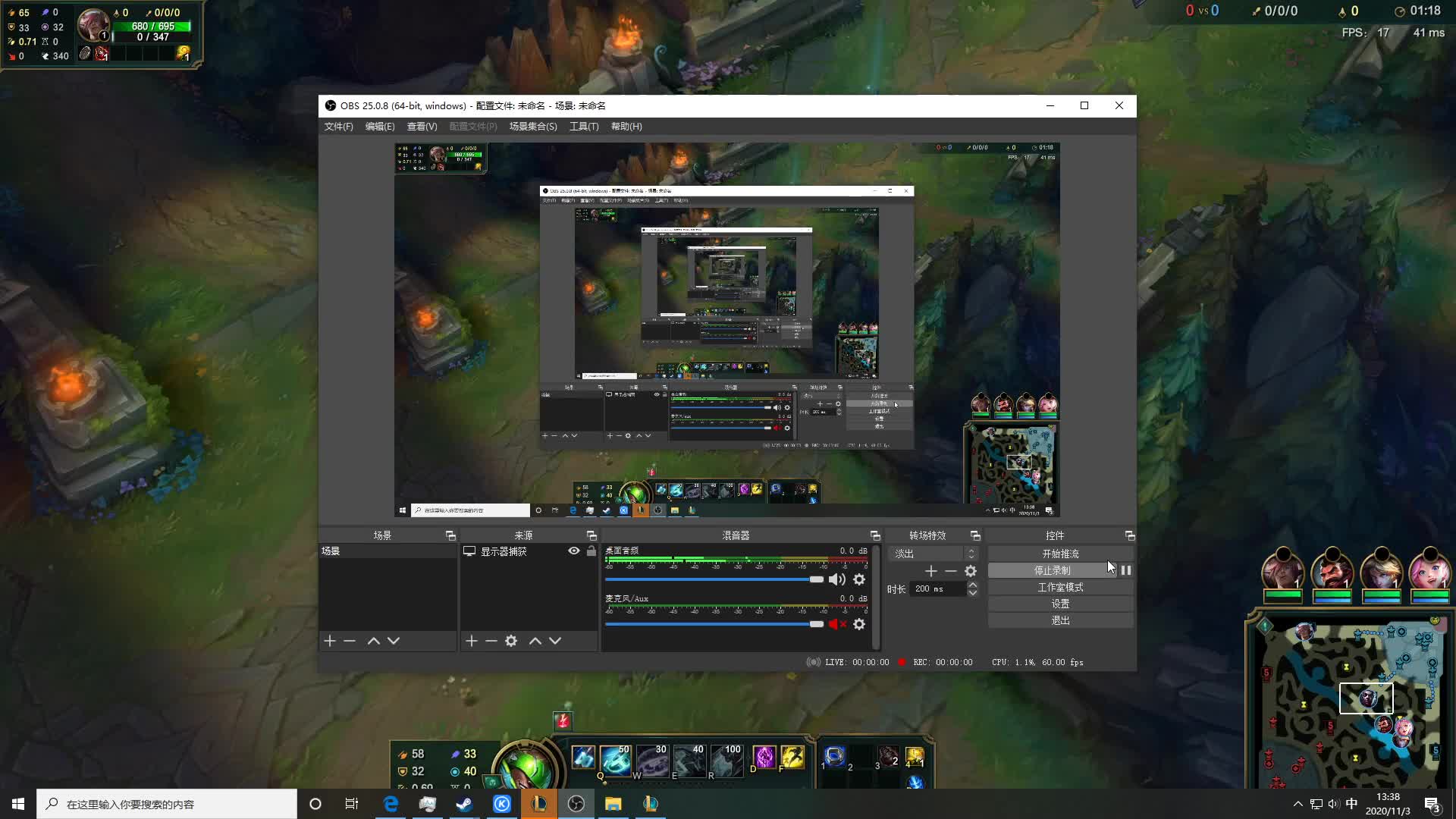Enable 工作室模式 studio mode

point(1060,587)
